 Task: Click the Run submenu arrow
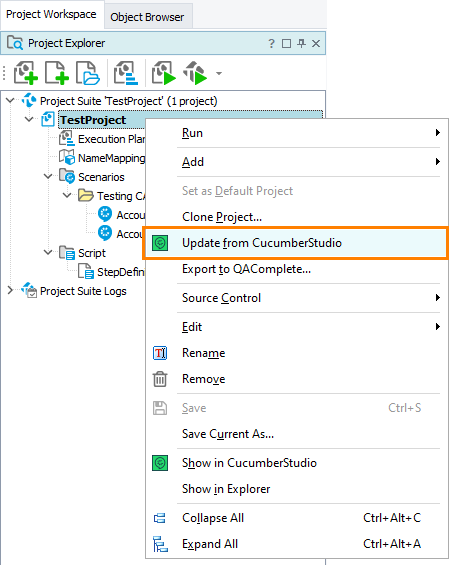[x=437, y=133]
